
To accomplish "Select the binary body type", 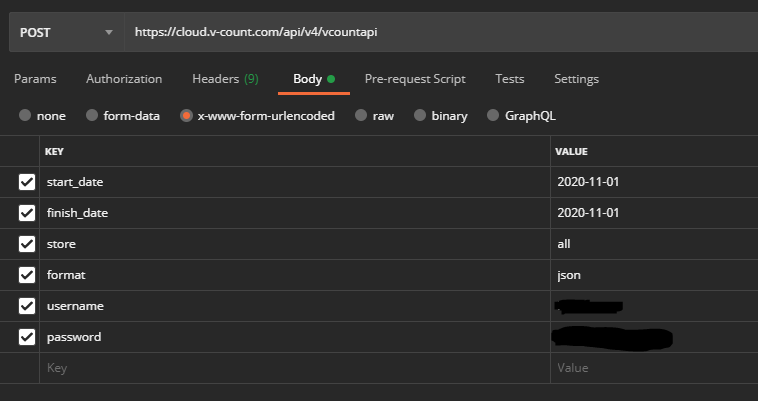I will (420, 115).
